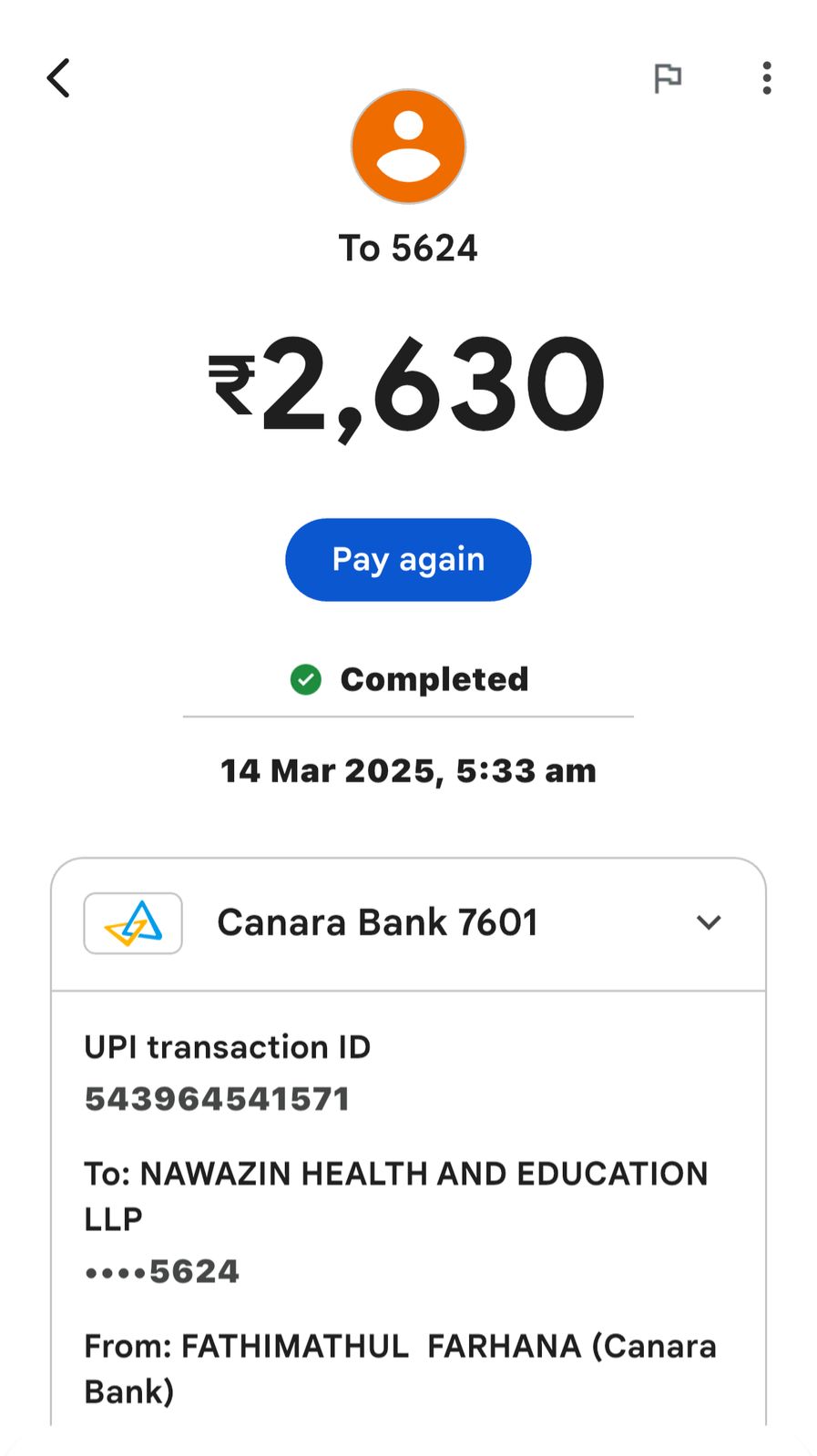817x1456 pixels.
Task: Click the green Completed checkmark icon
Action: click(306, 679)
